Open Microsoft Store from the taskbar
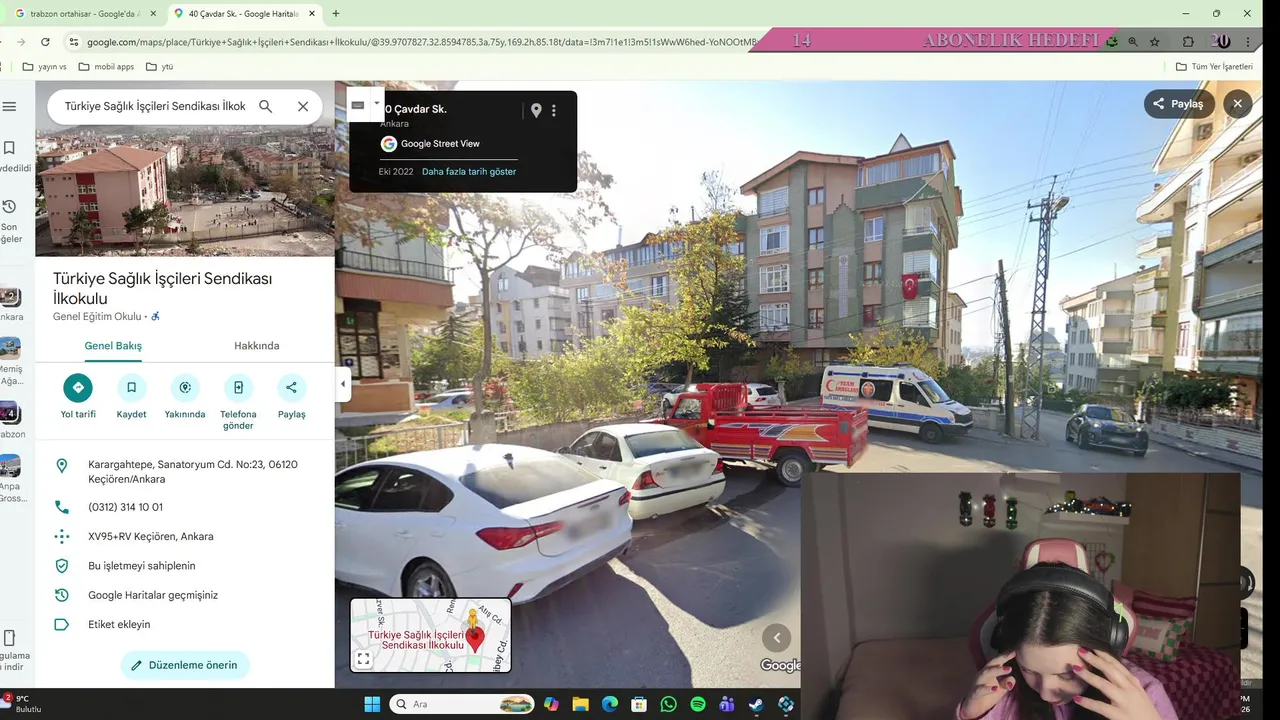1280x720 pixels. click(x=639, y=704)
